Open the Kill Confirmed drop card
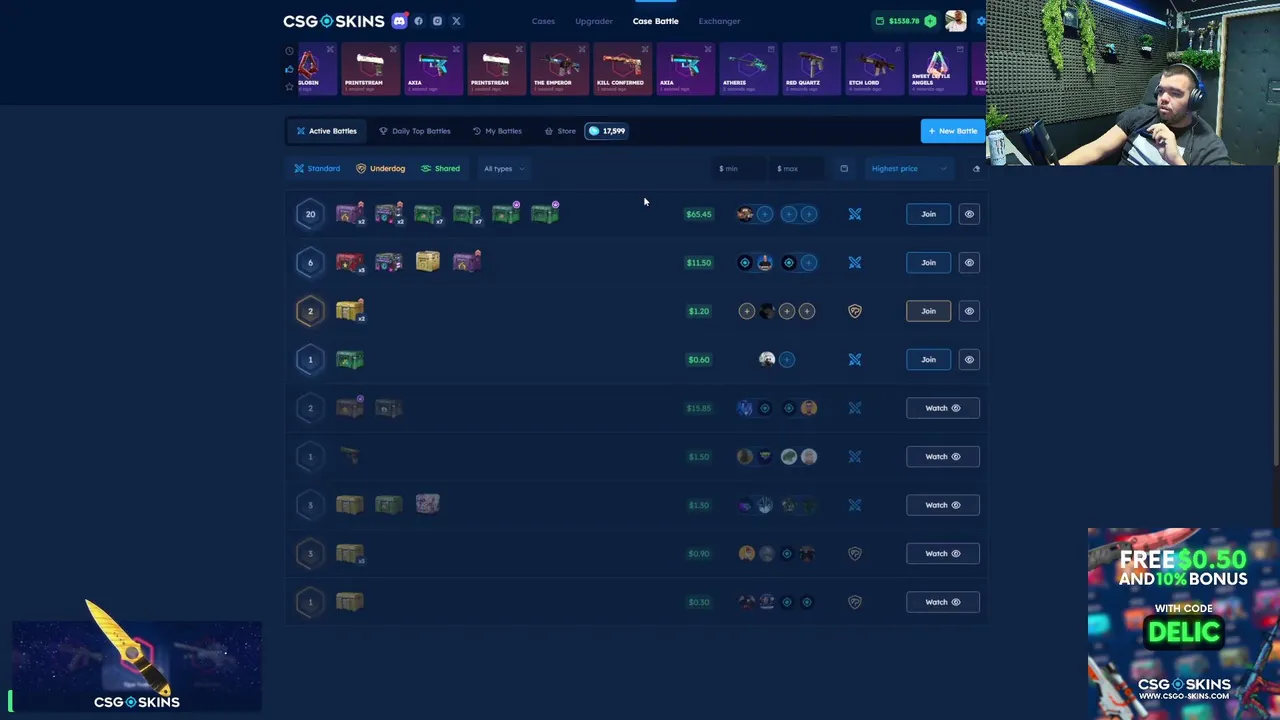Screen dimensions: 1280x720 pos(623,69)
